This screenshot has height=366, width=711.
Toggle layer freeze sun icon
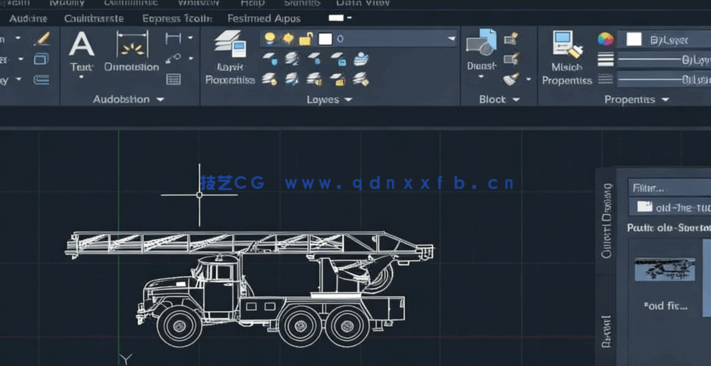coord(288,39)
